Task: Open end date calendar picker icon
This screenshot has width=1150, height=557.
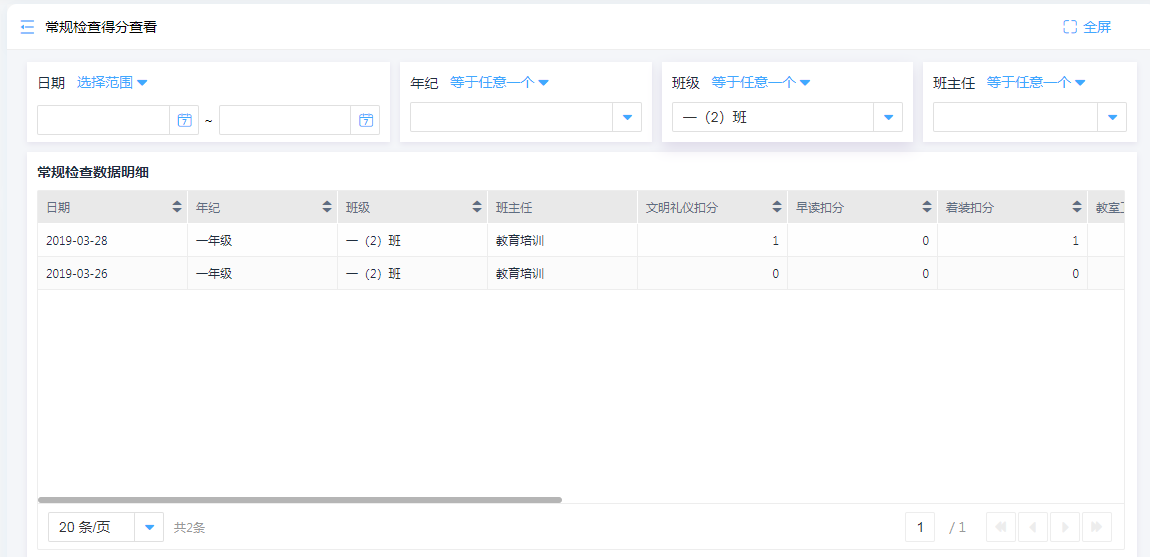Action: pos(366,120)
